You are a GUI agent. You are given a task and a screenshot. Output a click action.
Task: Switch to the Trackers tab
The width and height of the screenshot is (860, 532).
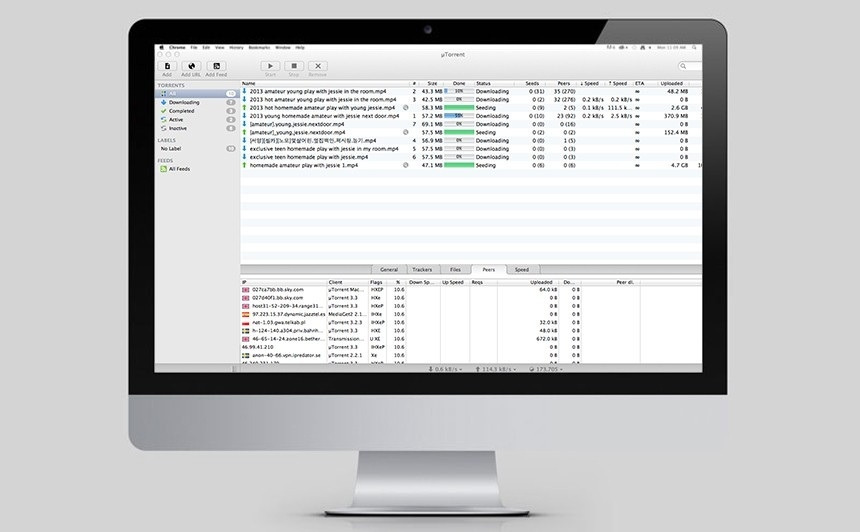point(422,269)
